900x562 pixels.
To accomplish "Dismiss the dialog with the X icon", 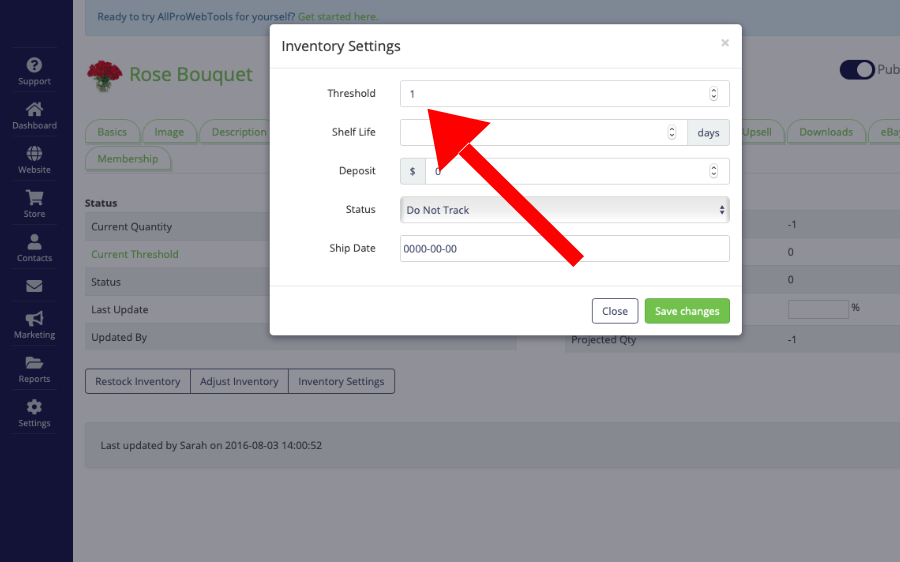I will click(x=725, y=43).
